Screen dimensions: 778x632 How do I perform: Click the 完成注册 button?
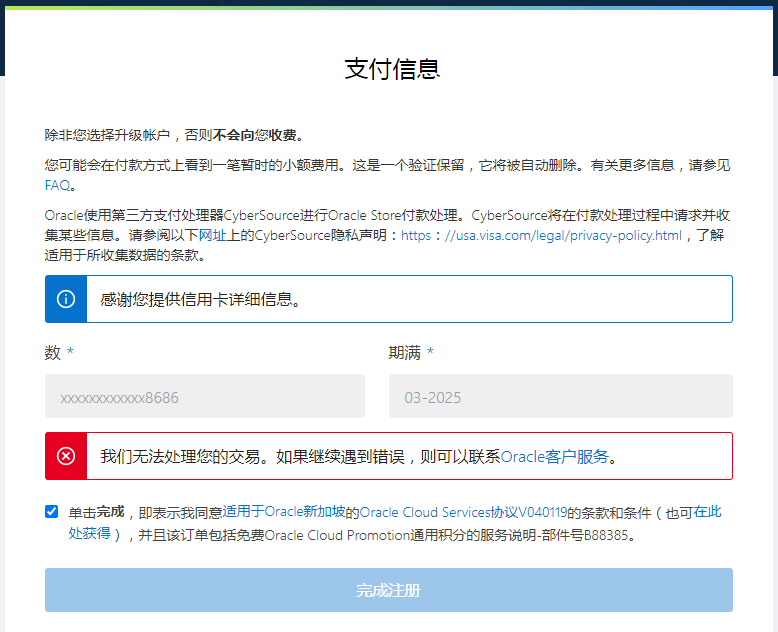click(x=389, y=590)
